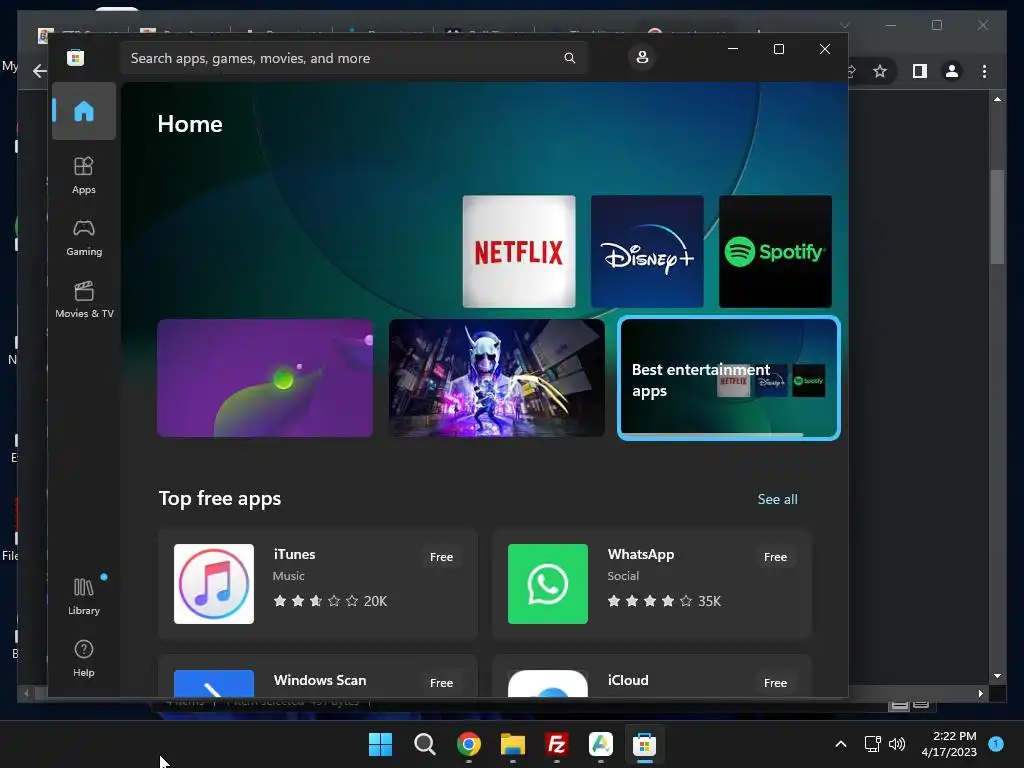Click See all for Top free apps
Image resolution: width=1024 pixels, height=768 pixels.
click(777, 500)
